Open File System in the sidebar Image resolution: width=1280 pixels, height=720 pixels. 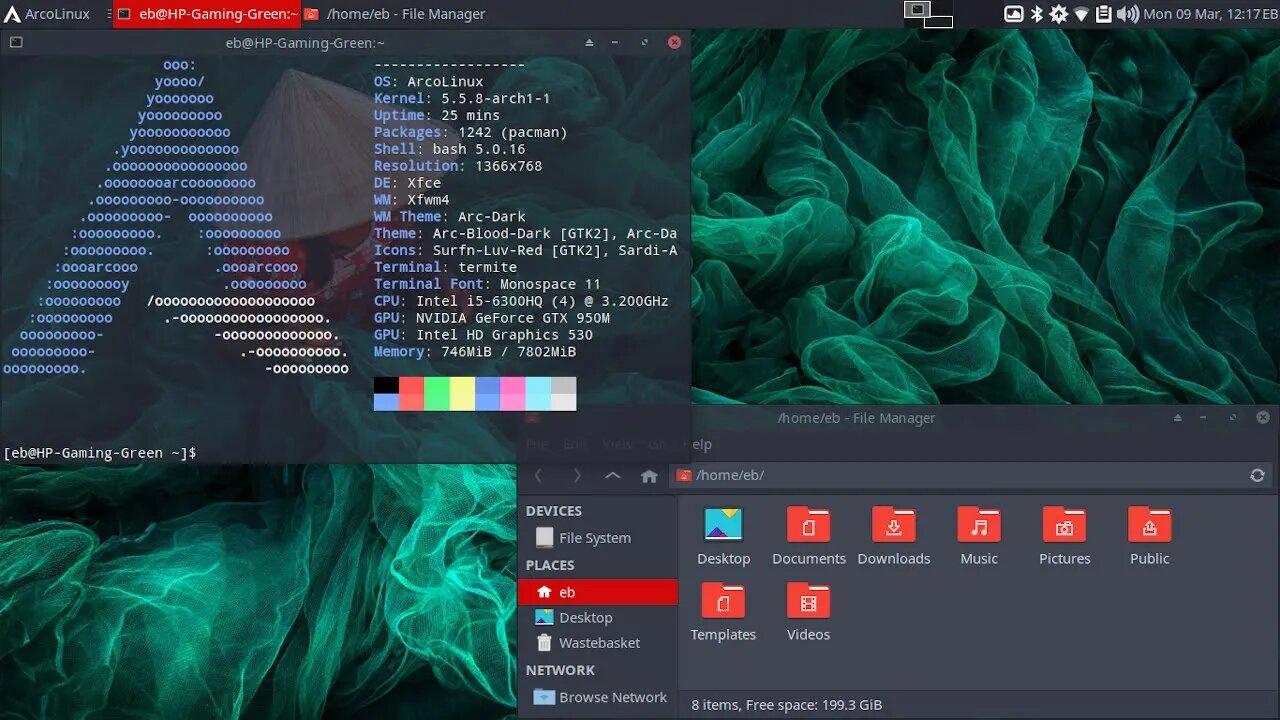(x=597, y=538)
